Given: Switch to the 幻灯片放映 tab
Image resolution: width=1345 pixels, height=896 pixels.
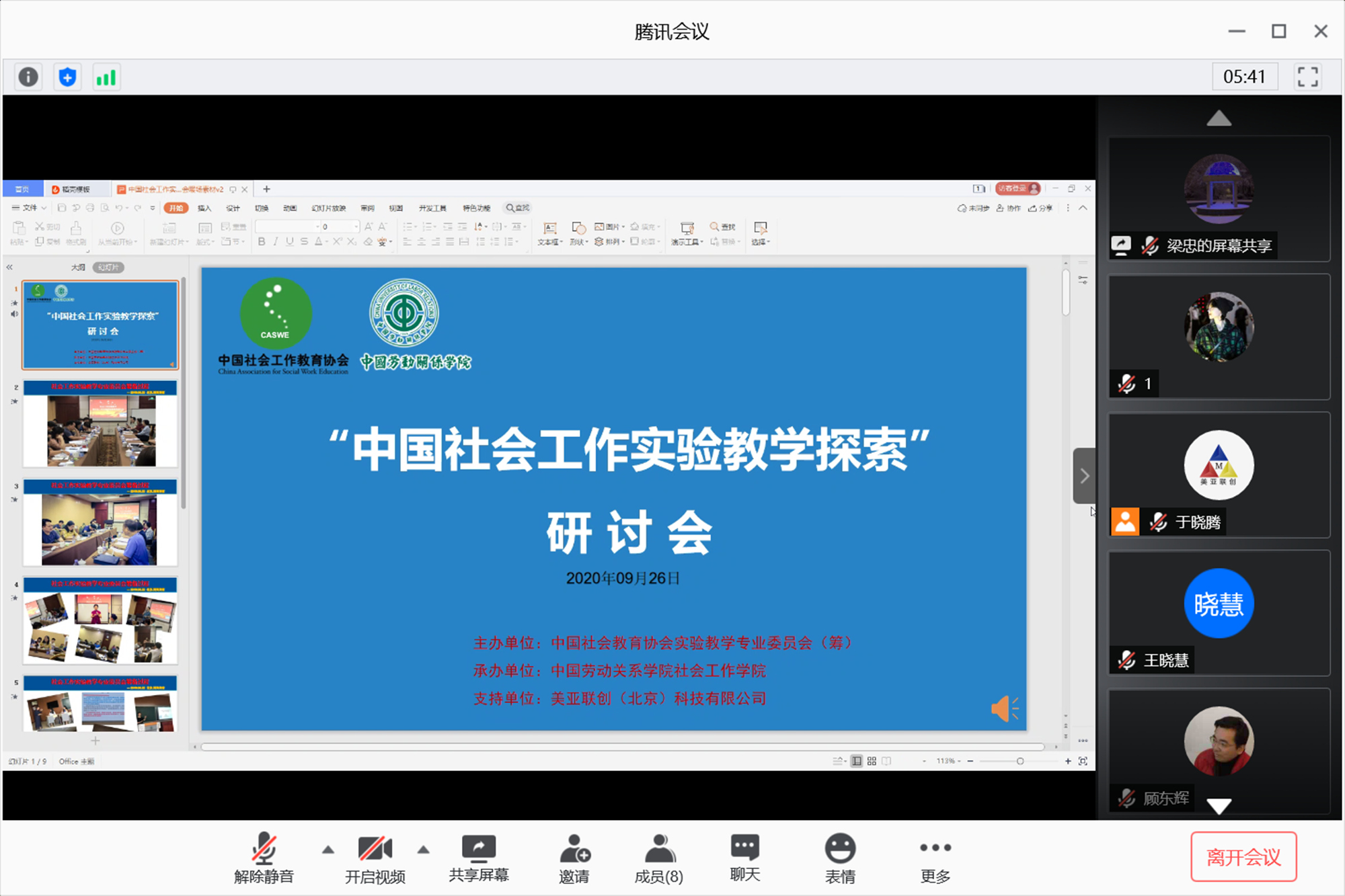Looking at the screenshot, I should coord(330,208).
